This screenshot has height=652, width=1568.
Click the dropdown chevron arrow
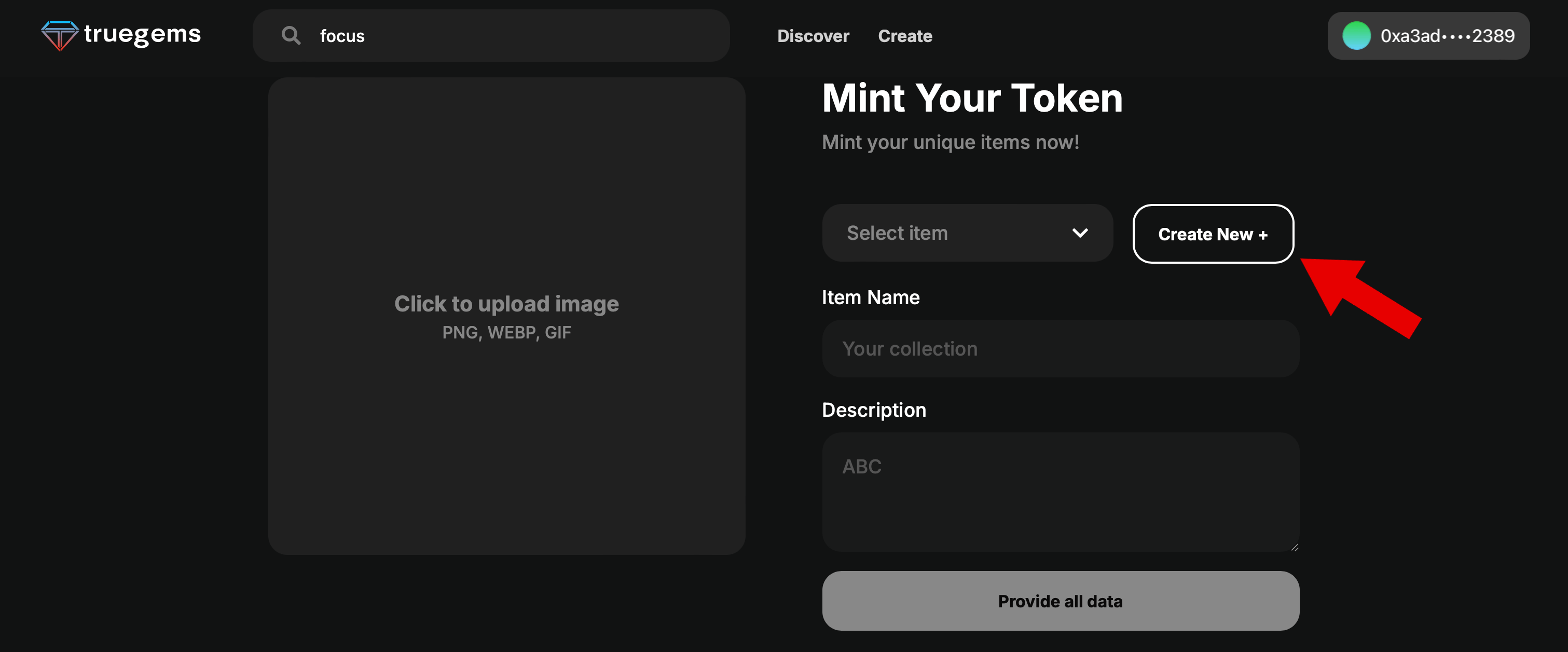tap(1080, 233)
